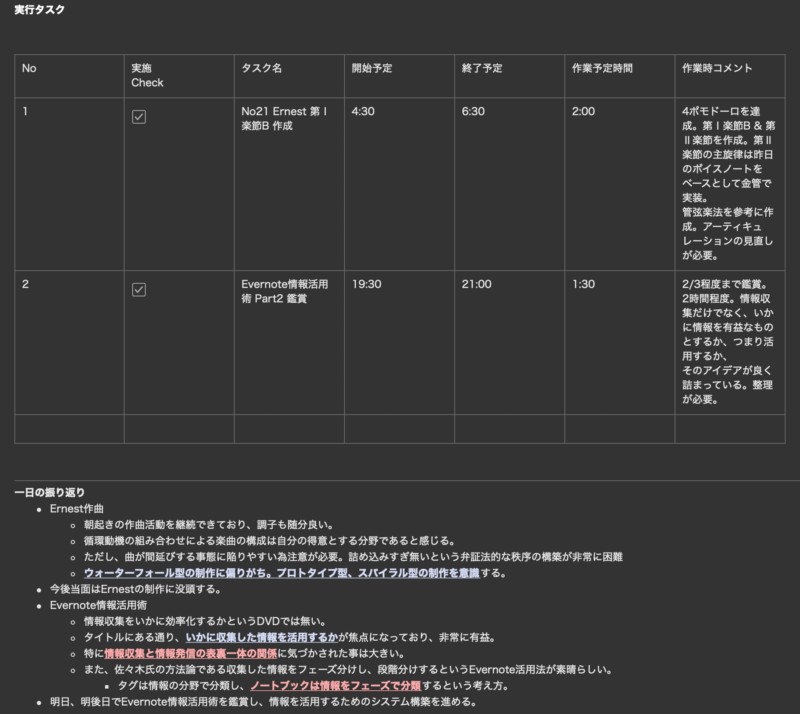The width and height of the screenshot is (800, 714).
Task: Open link ノートブックは情報をフェーズで分類
Action: point(335,685)
